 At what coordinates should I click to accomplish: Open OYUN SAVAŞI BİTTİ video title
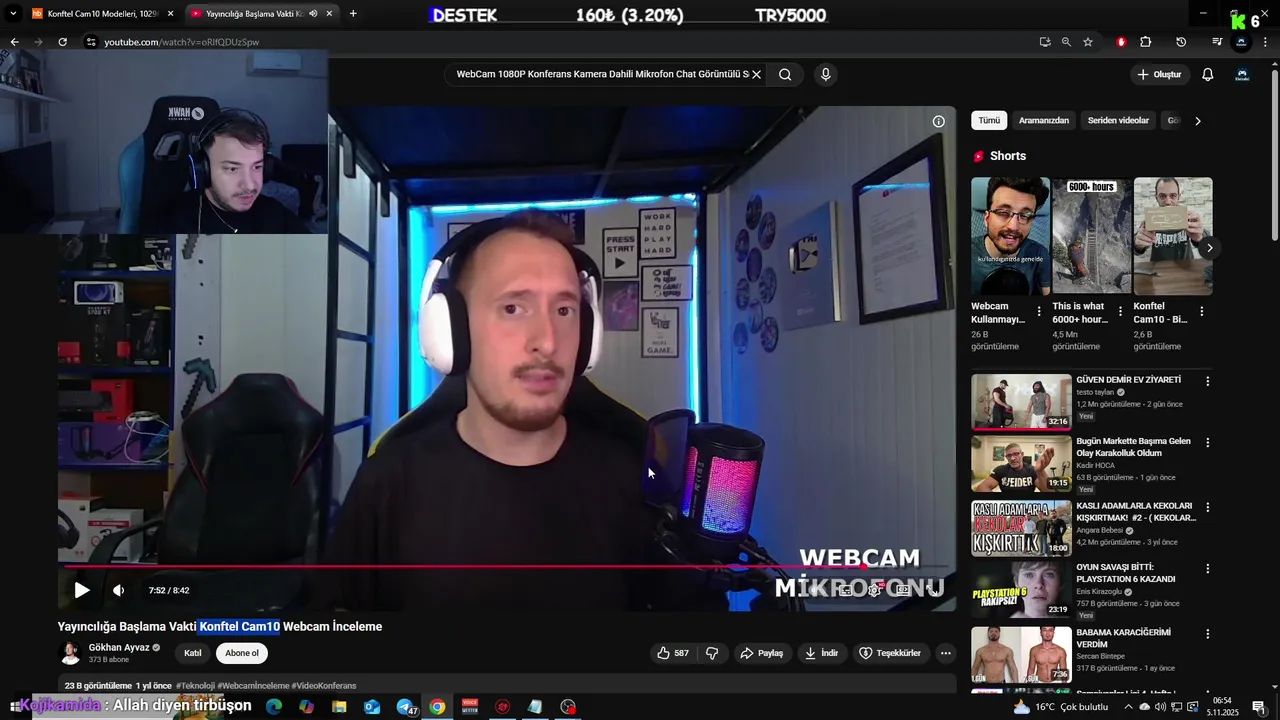1125,573
